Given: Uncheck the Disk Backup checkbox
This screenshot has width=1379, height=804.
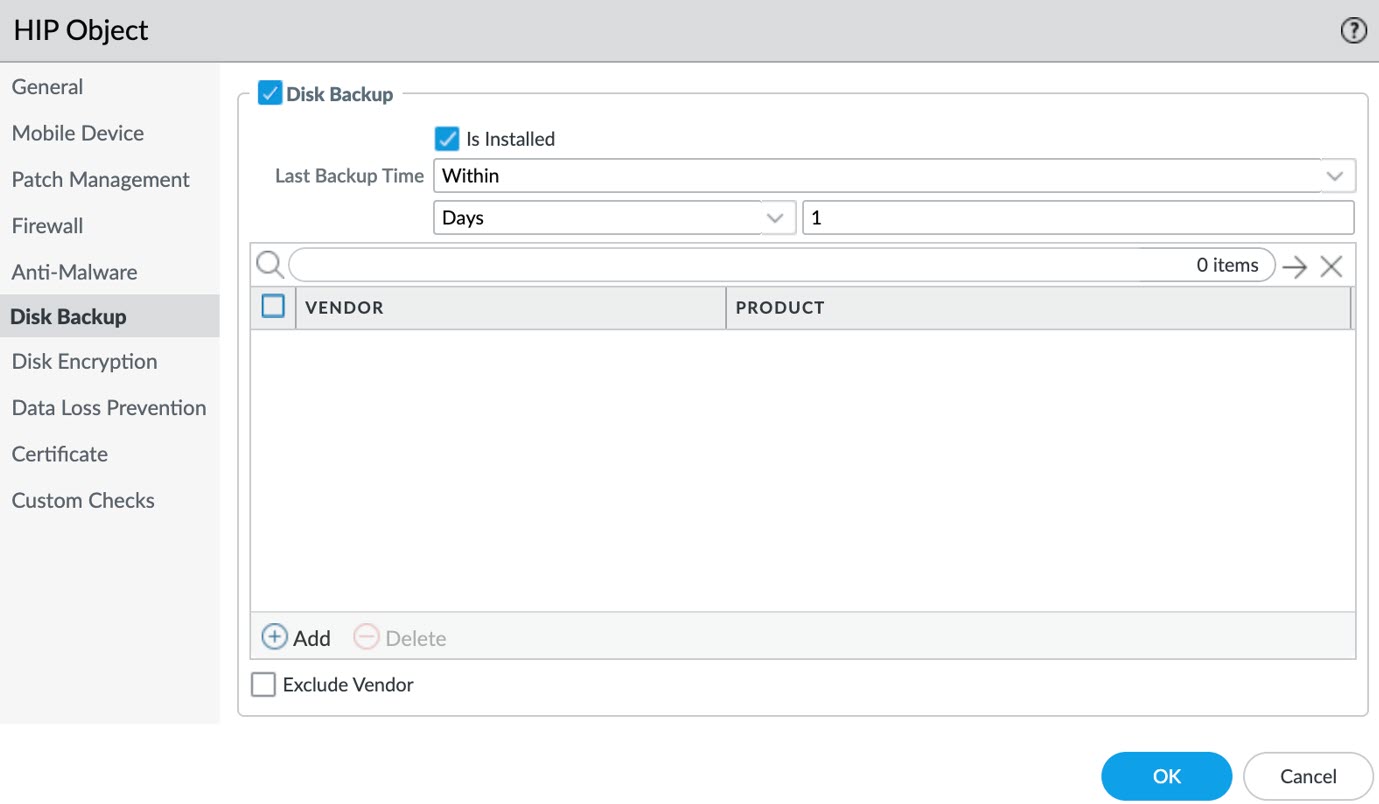Looking at the screenshot, I should 270,94.
